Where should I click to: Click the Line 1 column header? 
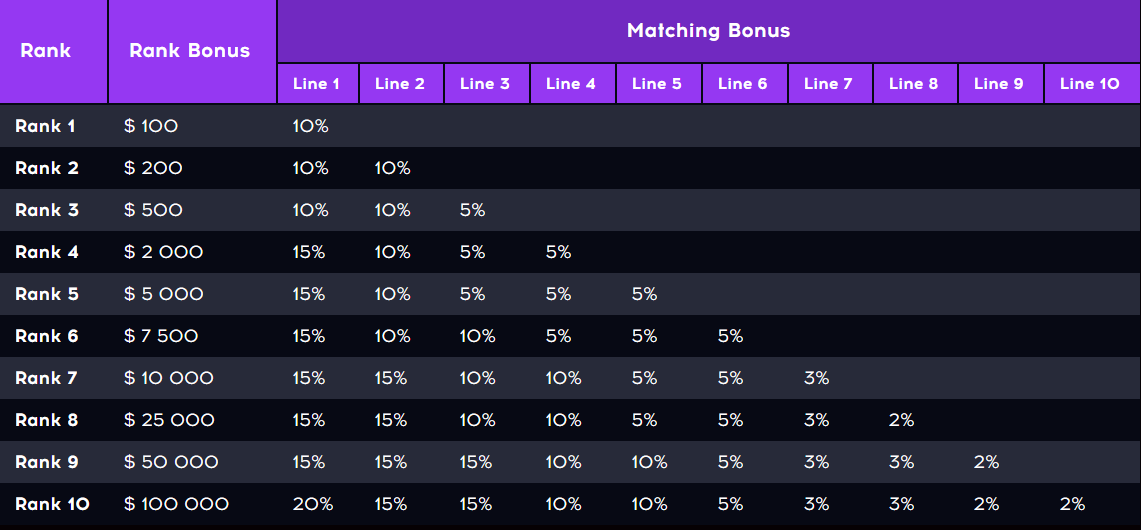click(317, 84)
